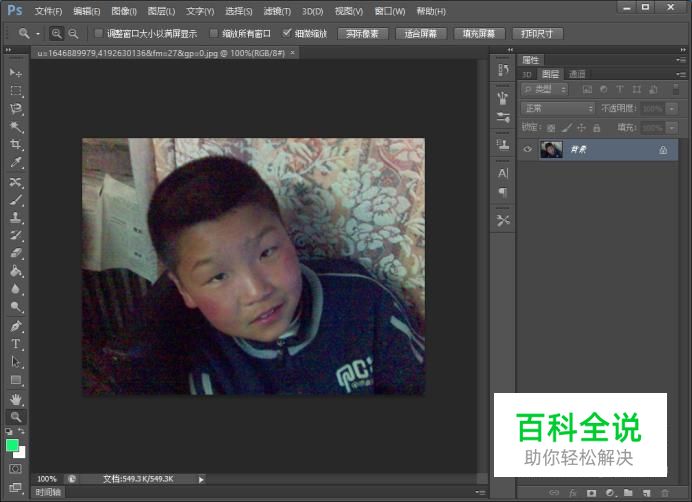Click the Create new group folder icon
Screen dimensions: 692x502
point(628,493)
